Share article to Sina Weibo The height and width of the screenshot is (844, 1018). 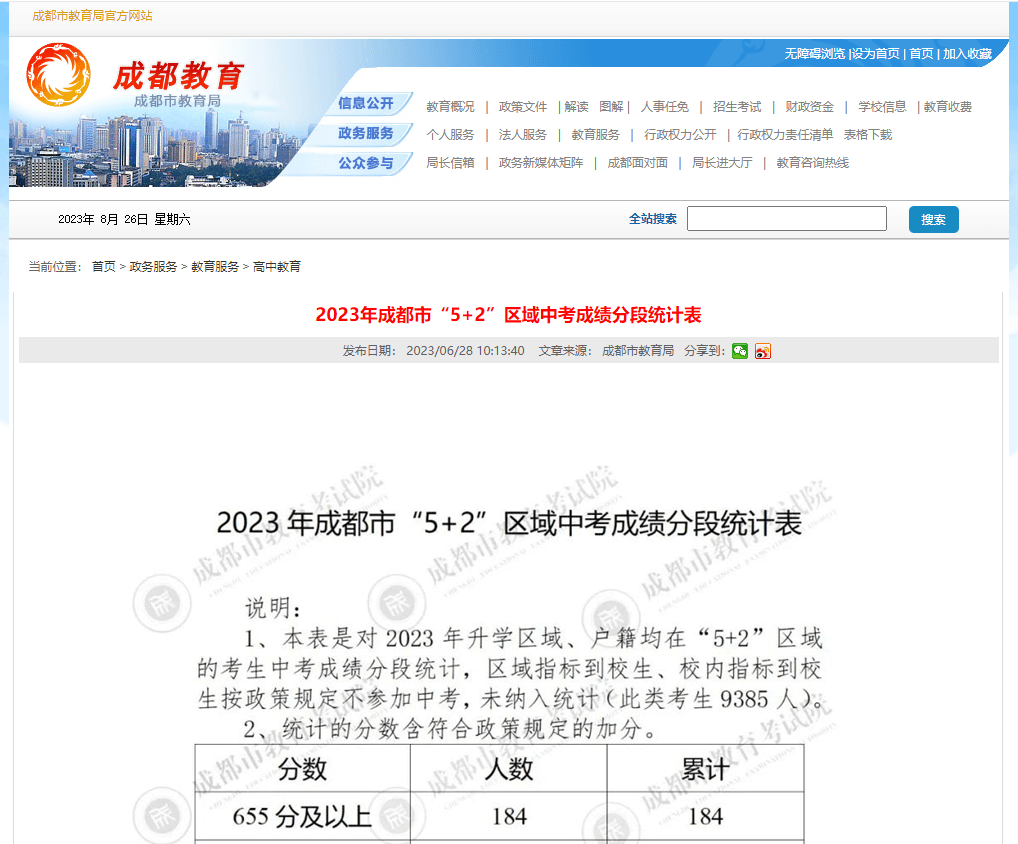pyautogui.click(x=762, y=351)
